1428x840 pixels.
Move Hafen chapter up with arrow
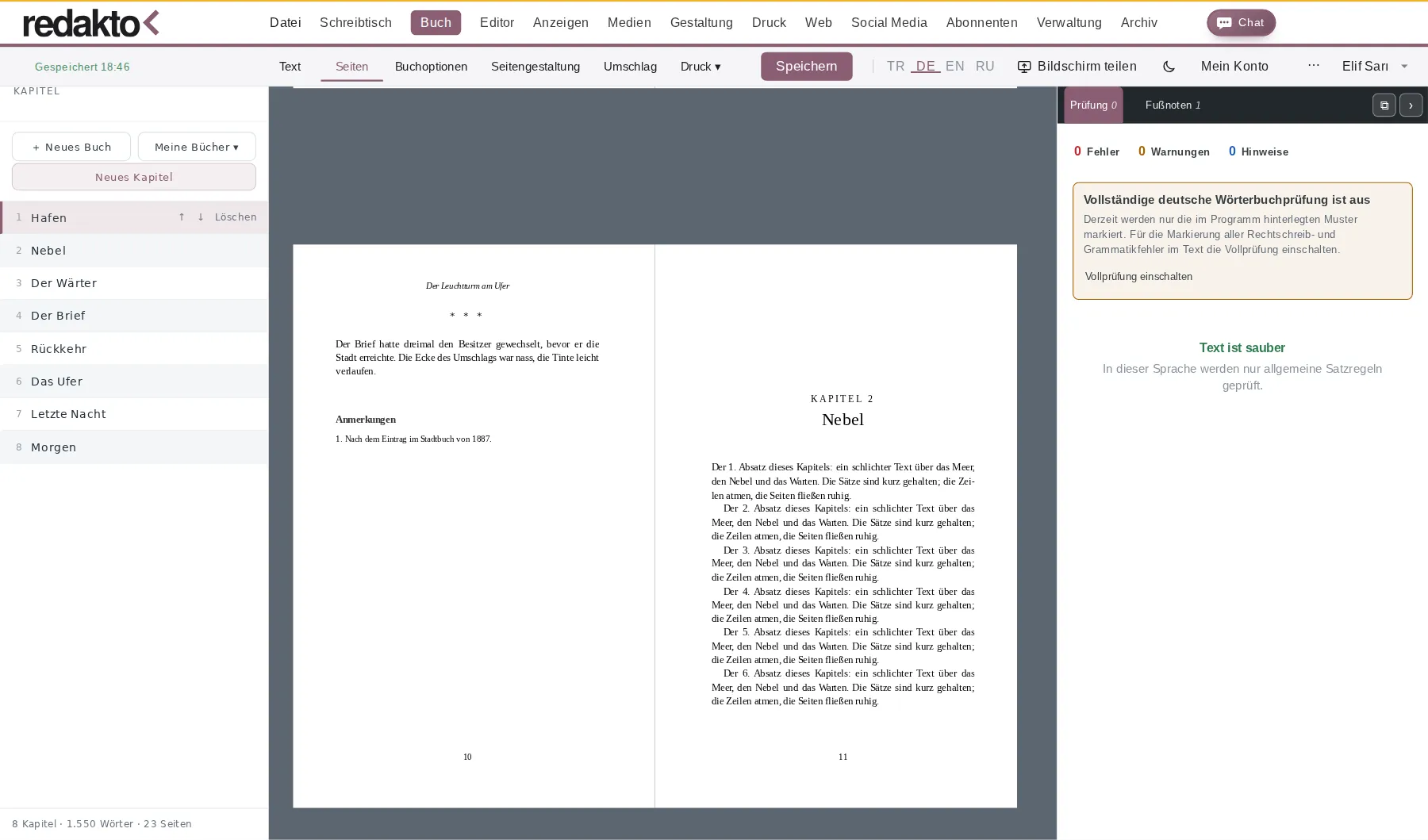[182, 217]
